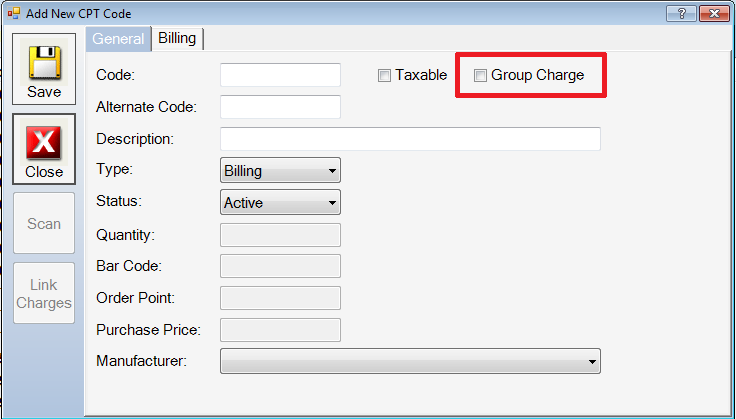Image resolution: width=736 pixels, height=419 pixels.
Task: Click the Scan button
Action: [44, 223]
